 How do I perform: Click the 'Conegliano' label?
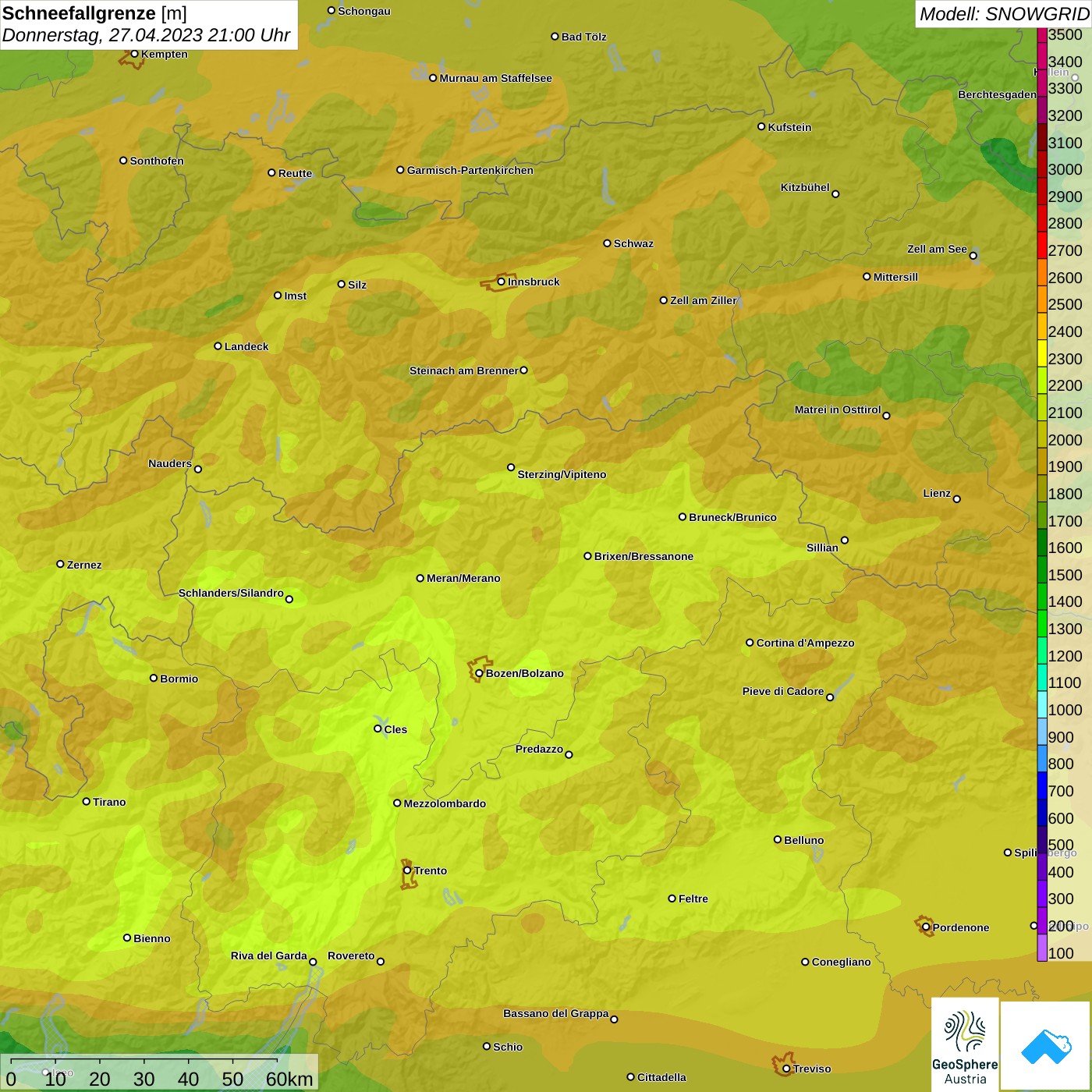point(841,962)
